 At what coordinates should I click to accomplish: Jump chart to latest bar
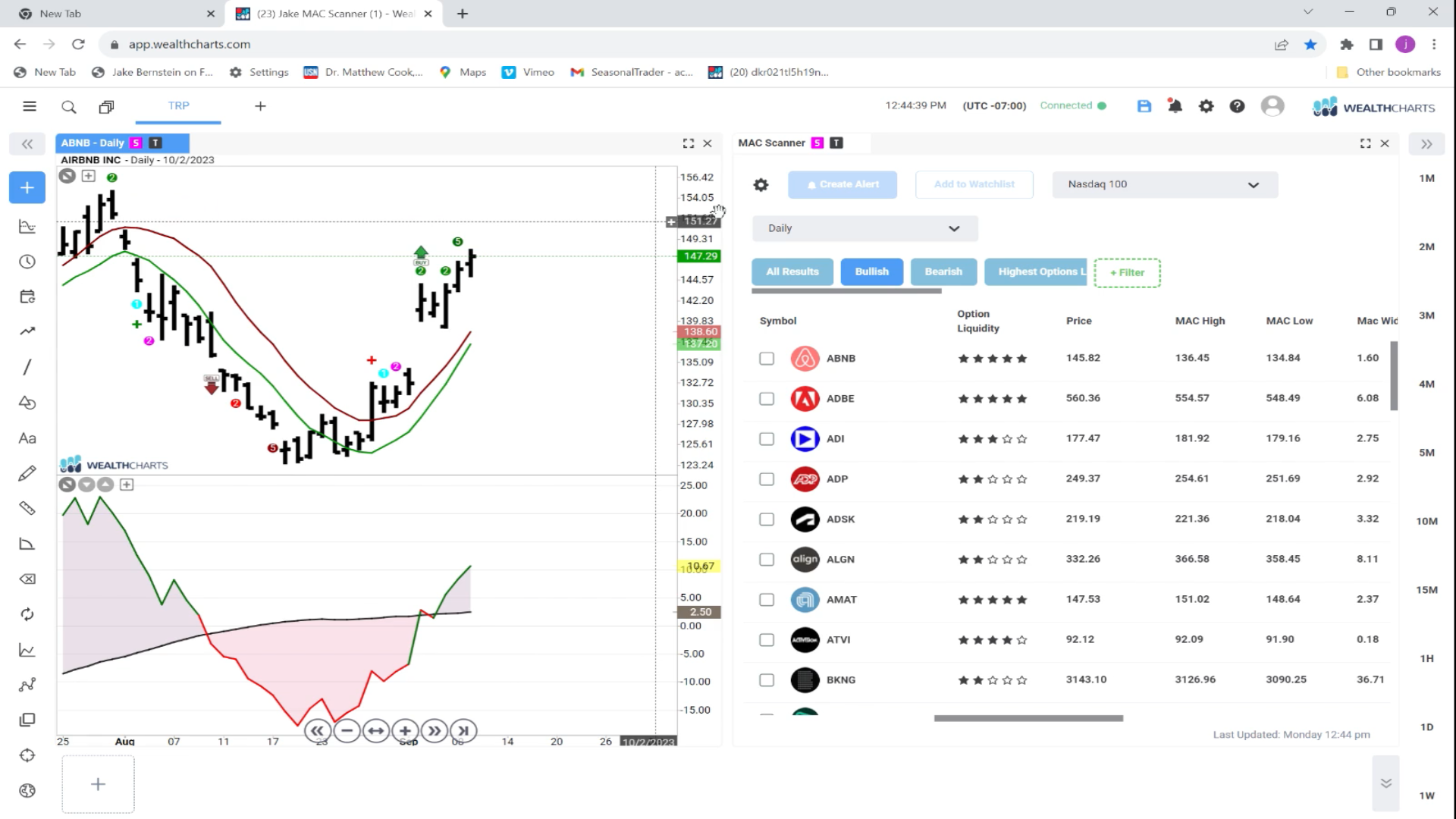tap(463, 731)
